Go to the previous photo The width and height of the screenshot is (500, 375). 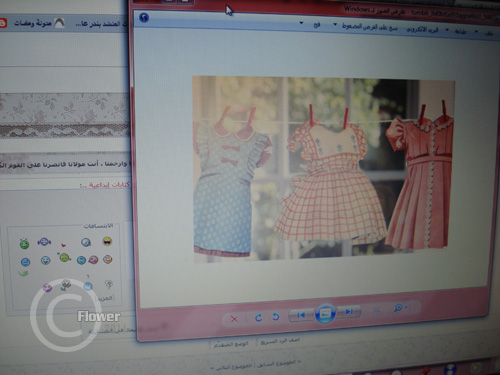click(x=301, y=315)
